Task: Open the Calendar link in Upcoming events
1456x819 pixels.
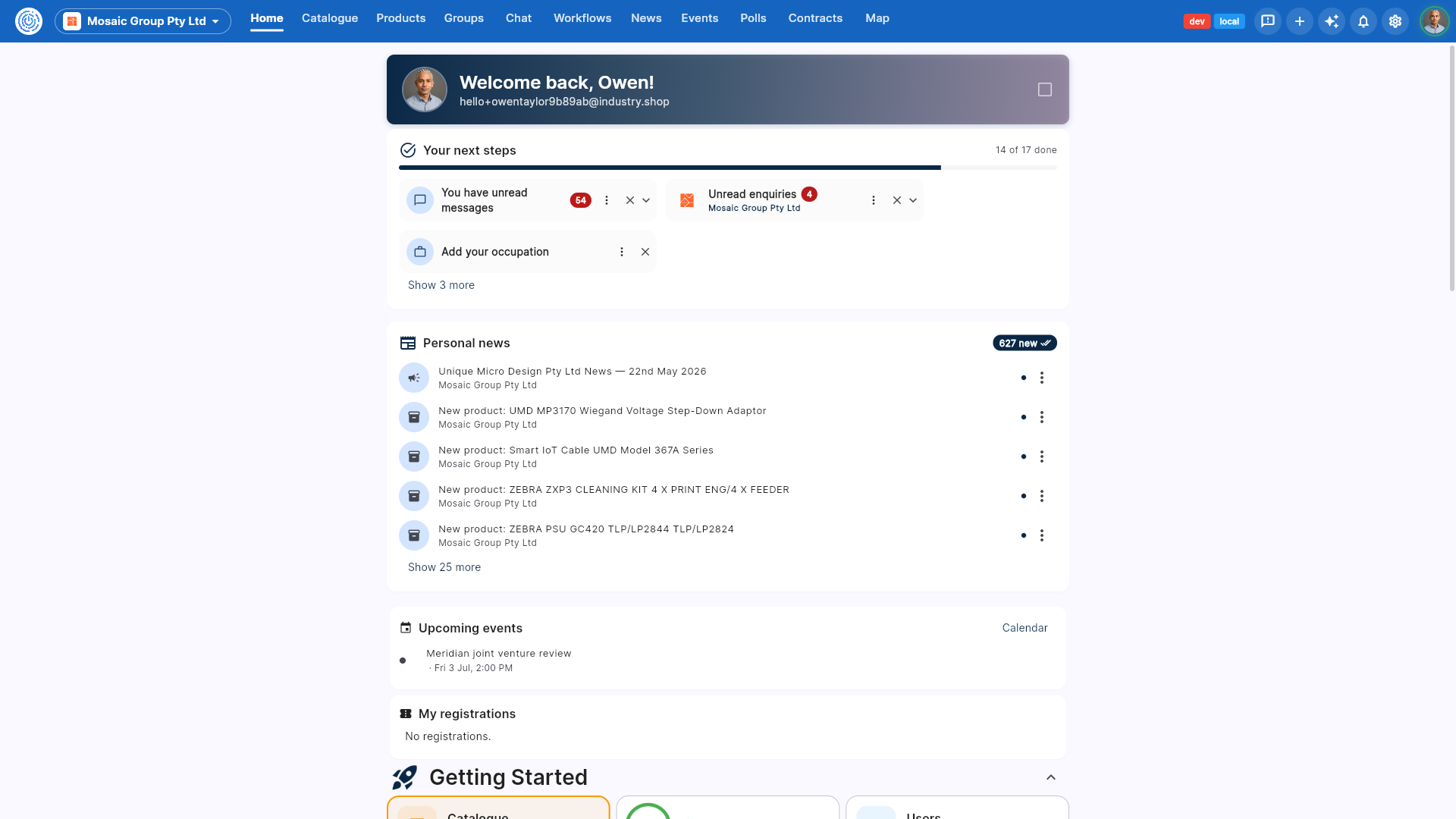Action: click(x=1025, y=628)
